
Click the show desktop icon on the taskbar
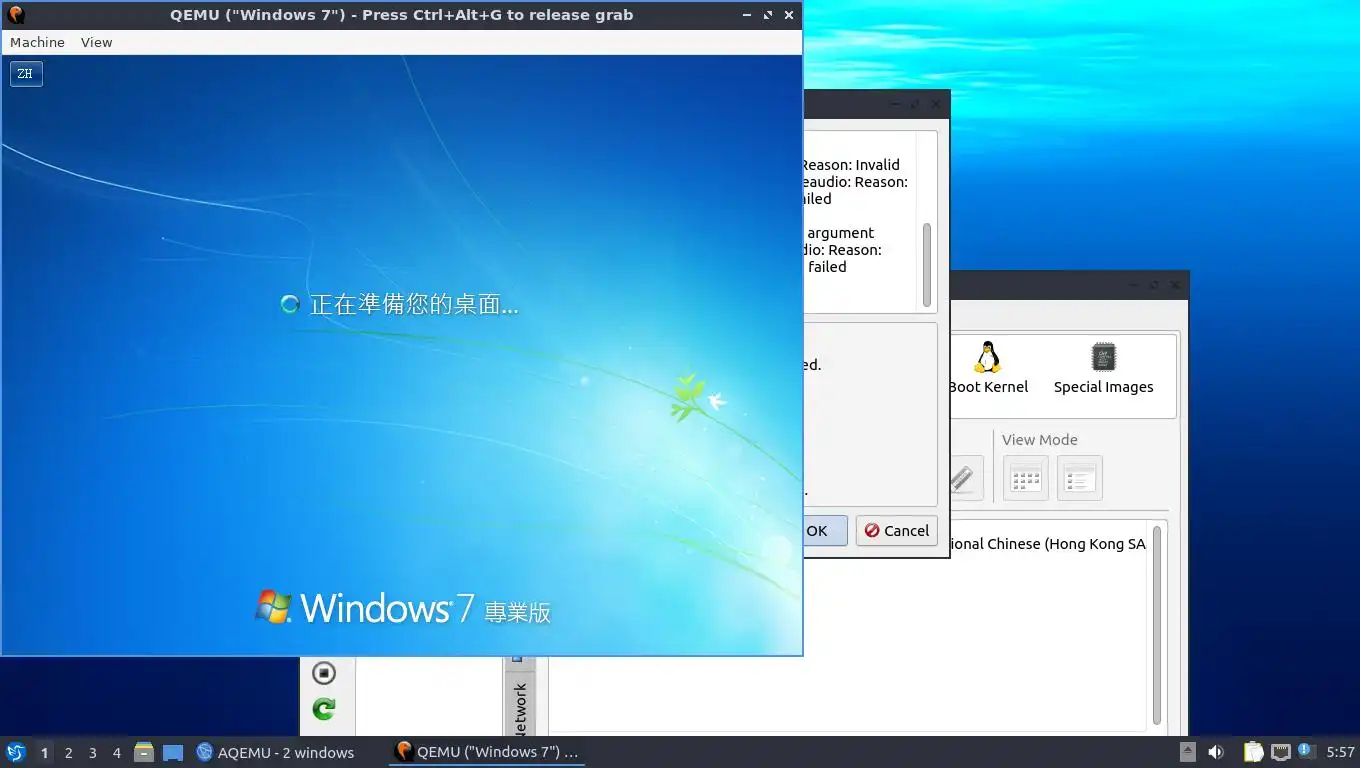click(x=173, y=752)
